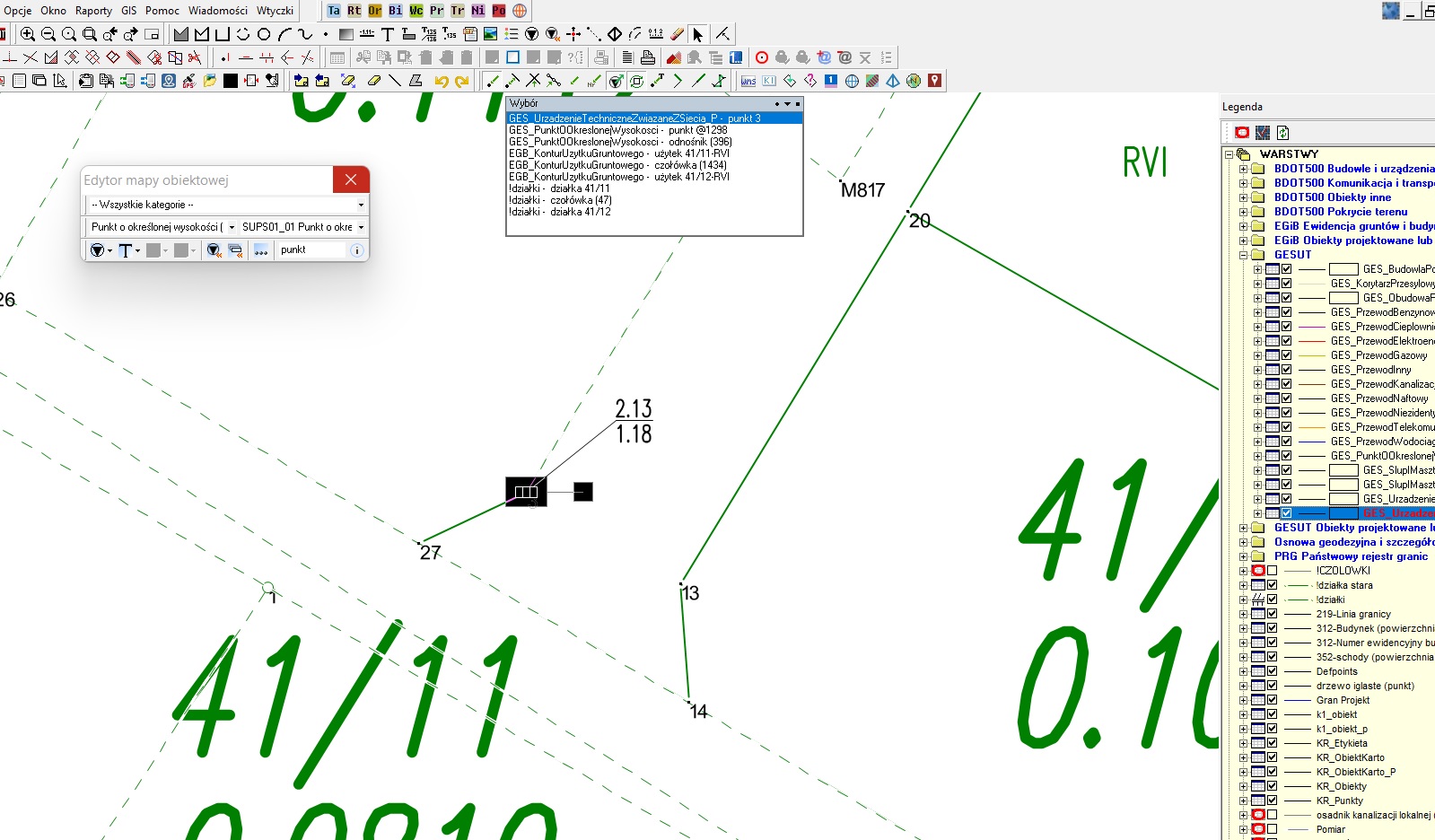The height and width of the screenshot is (840, 1435).
Task: Click the scissors cut icon
Action: 195,57
